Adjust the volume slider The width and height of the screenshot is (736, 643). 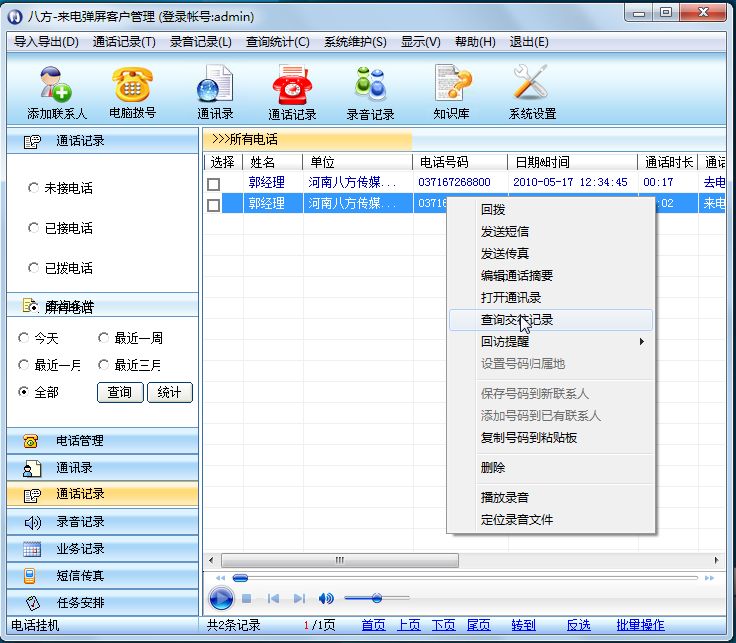click(376, 598)
